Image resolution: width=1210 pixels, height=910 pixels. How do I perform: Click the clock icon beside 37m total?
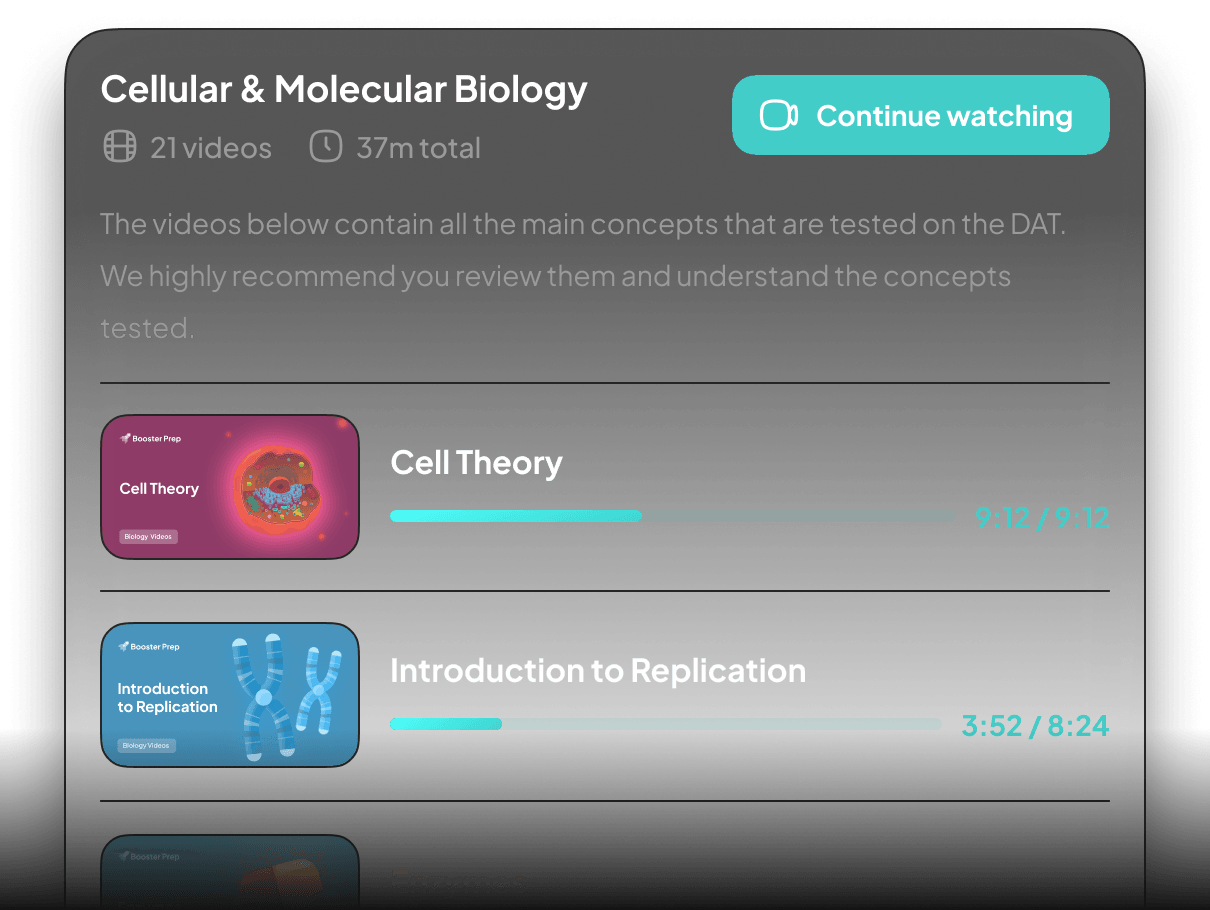tap(325, 147)
